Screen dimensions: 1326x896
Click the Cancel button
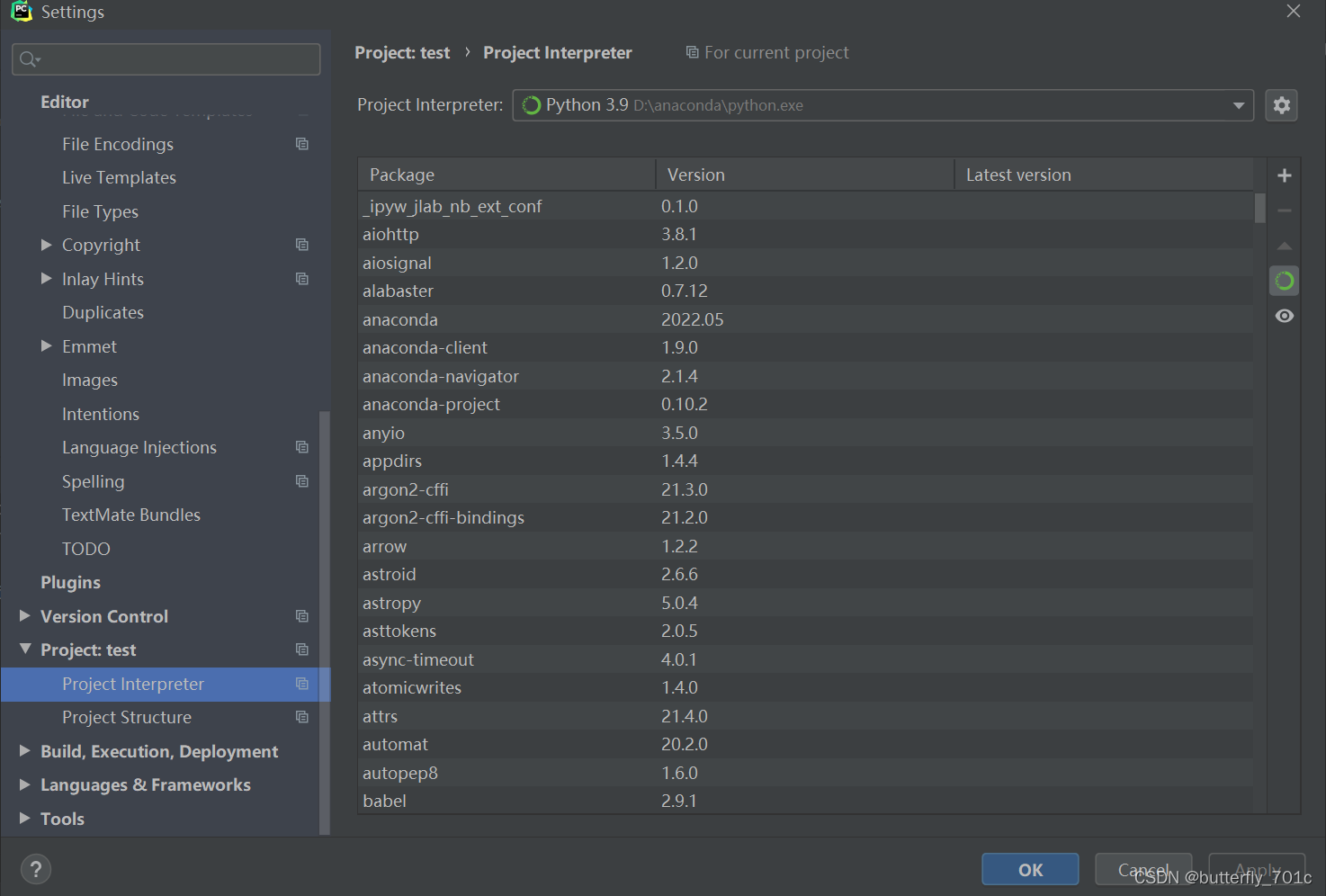pyautogui.click(x=1143, y=869)
